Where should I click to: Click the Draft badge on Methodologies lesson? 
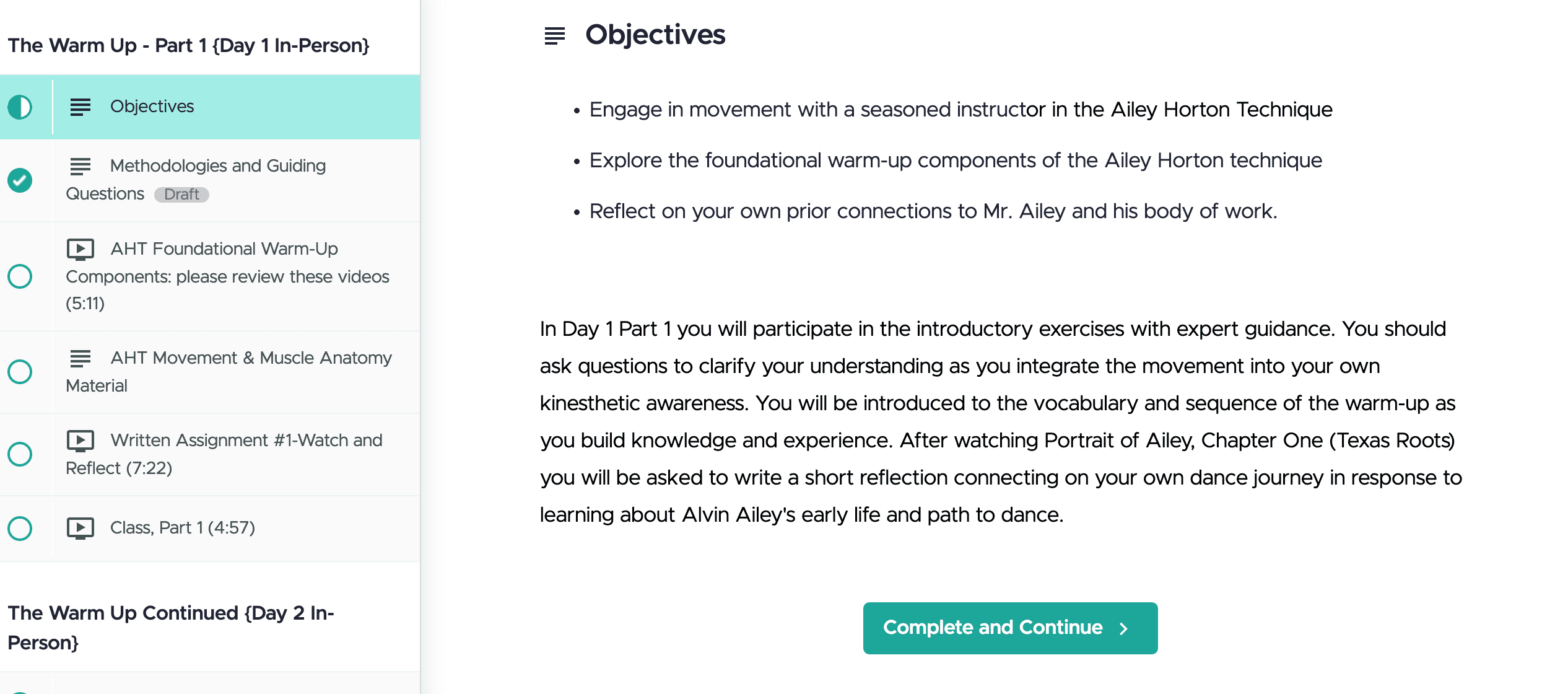click(181, 194)
